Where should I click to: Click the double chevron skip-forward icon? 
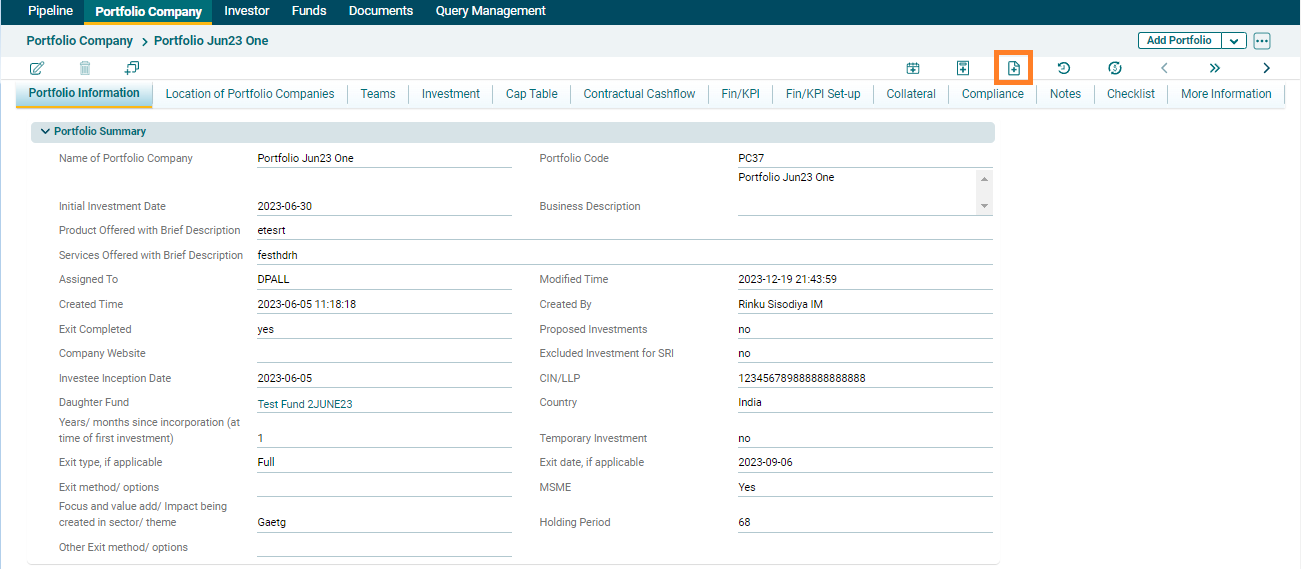(x=1215, y=68)
